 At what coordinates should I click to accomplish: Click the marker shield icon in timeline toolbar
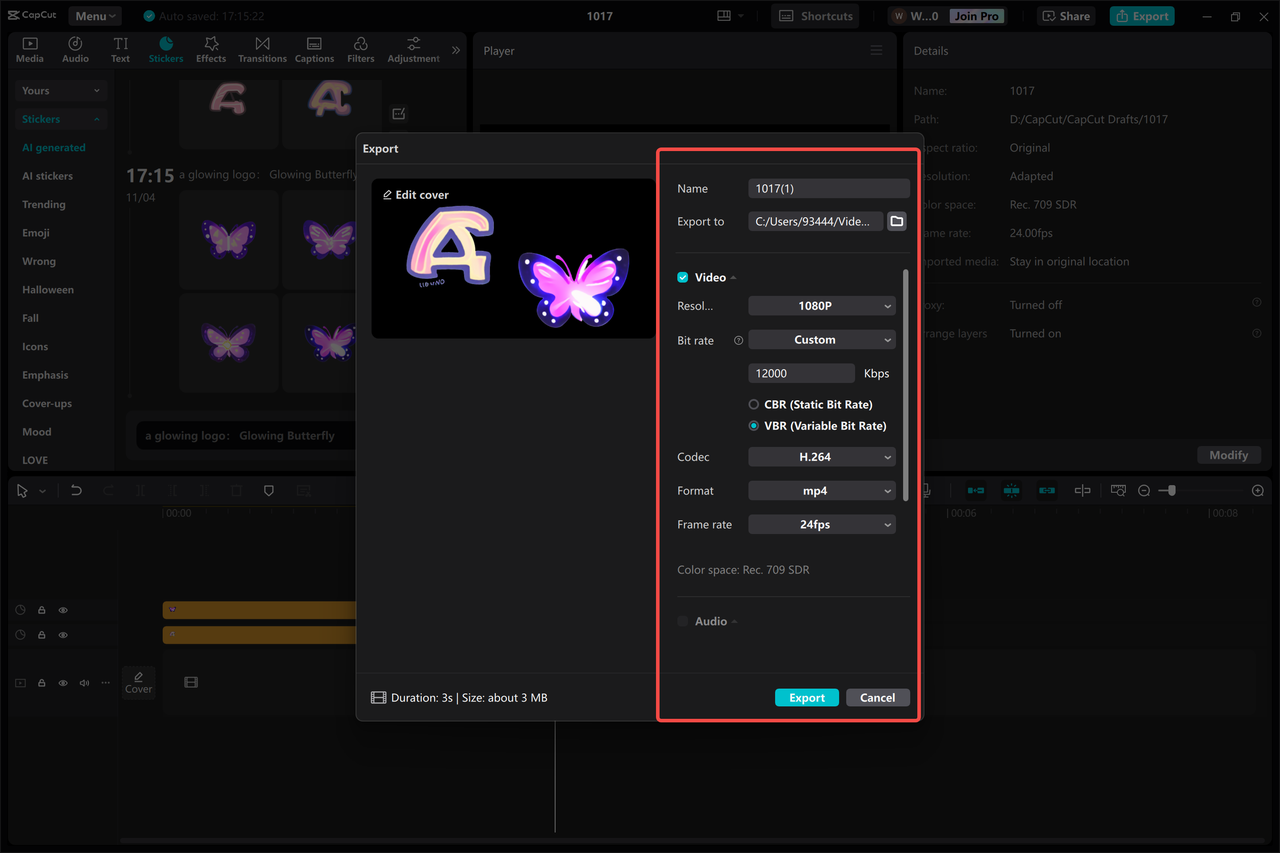point(268,491)
